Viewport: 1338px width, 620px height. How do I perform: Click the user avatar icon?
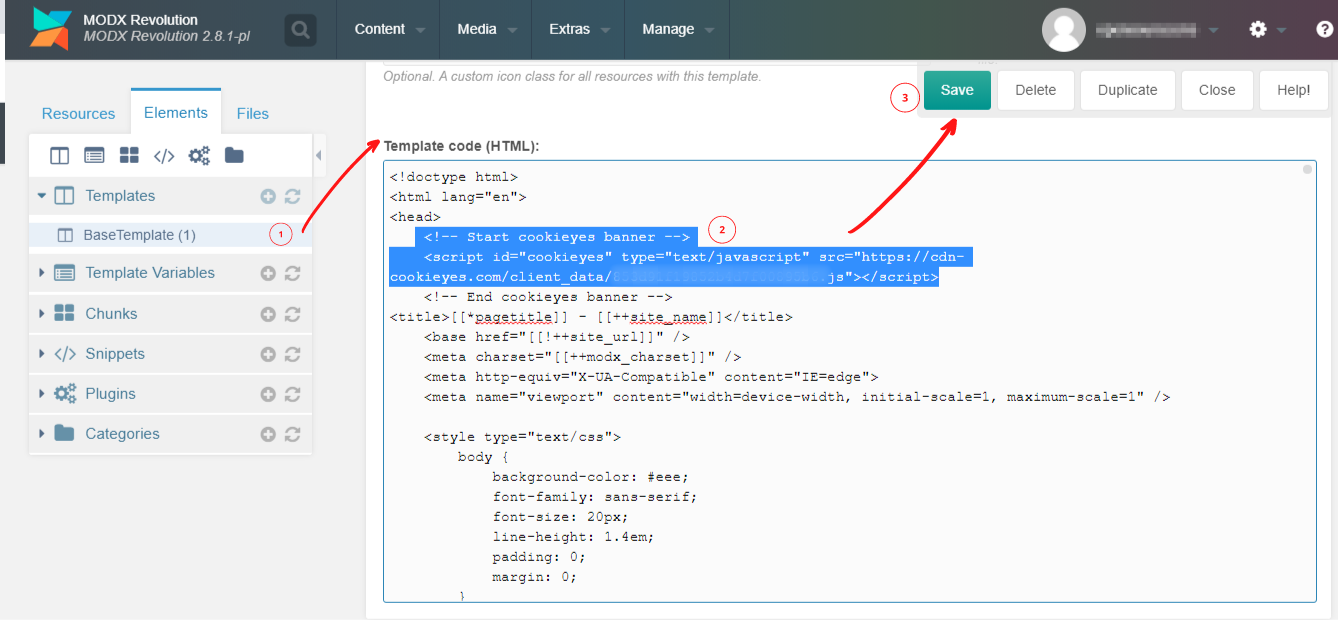[1064, 30]
